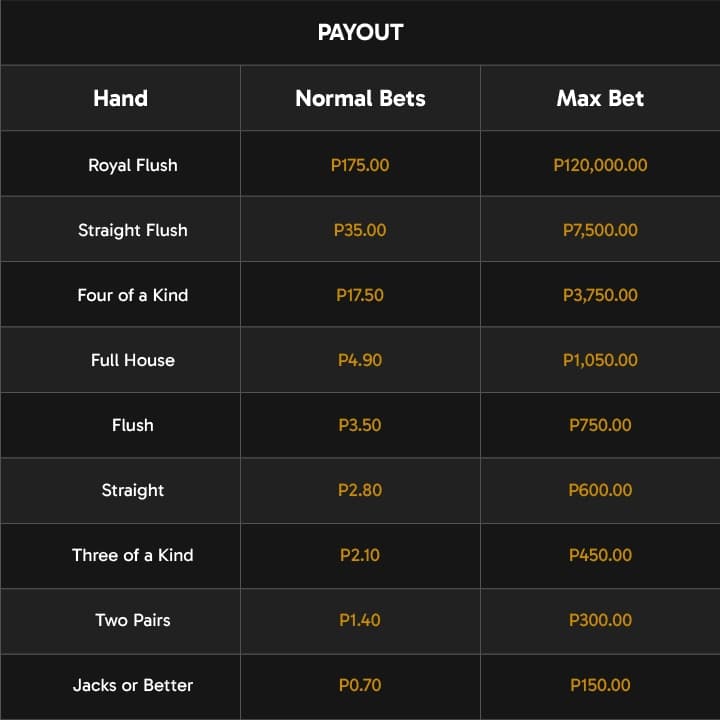The image size is (720, 720).
Task: Select the P2.80 normal bet payout
Action: tap(360, 490)
